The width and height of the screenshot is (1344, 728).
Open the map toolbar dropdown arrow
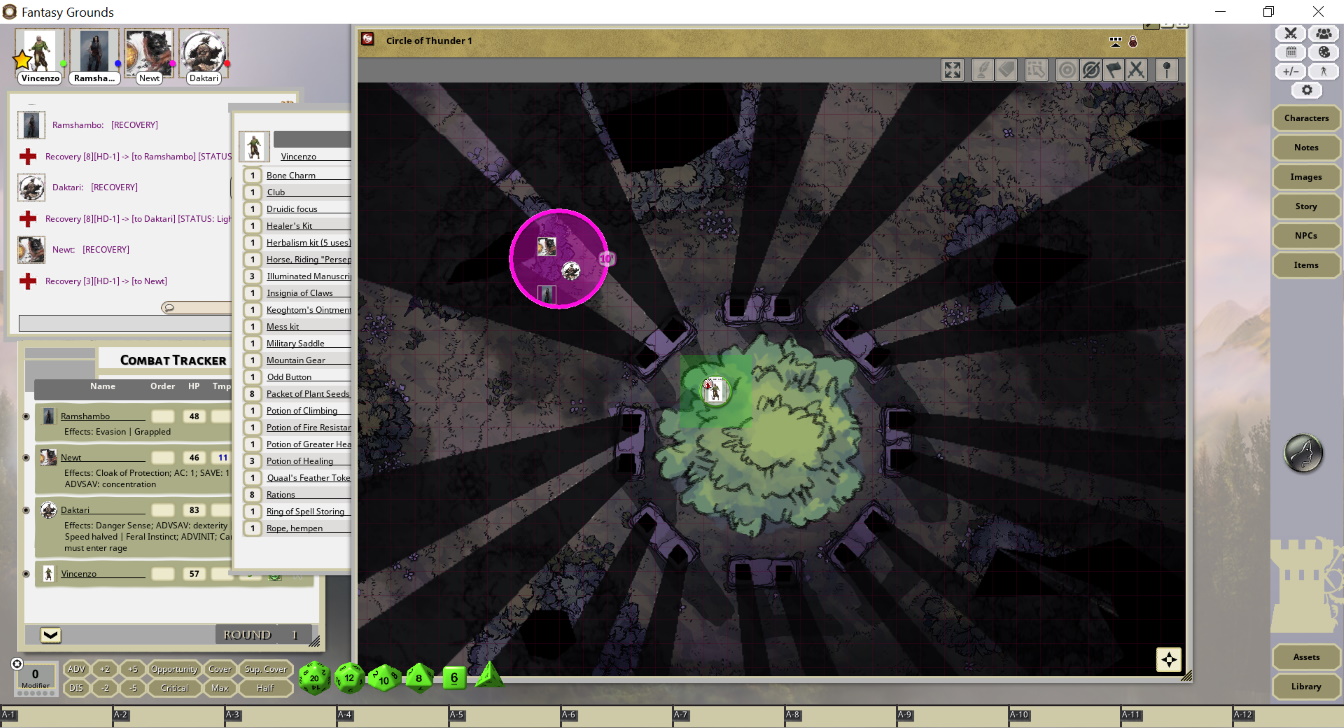(x=1115, y=41)
